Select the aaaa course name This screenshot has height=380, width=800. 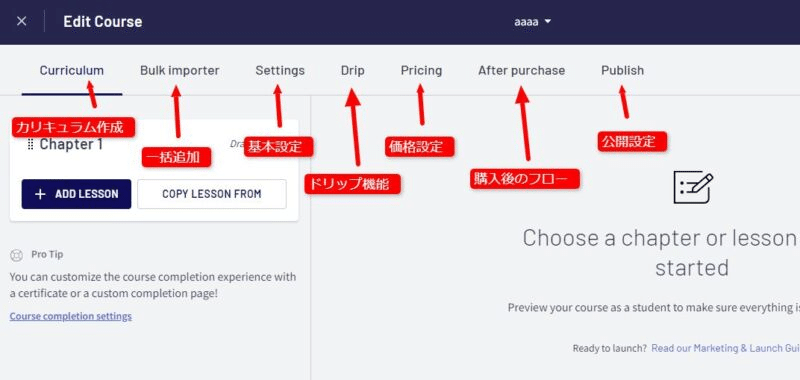tap(526, 22)
